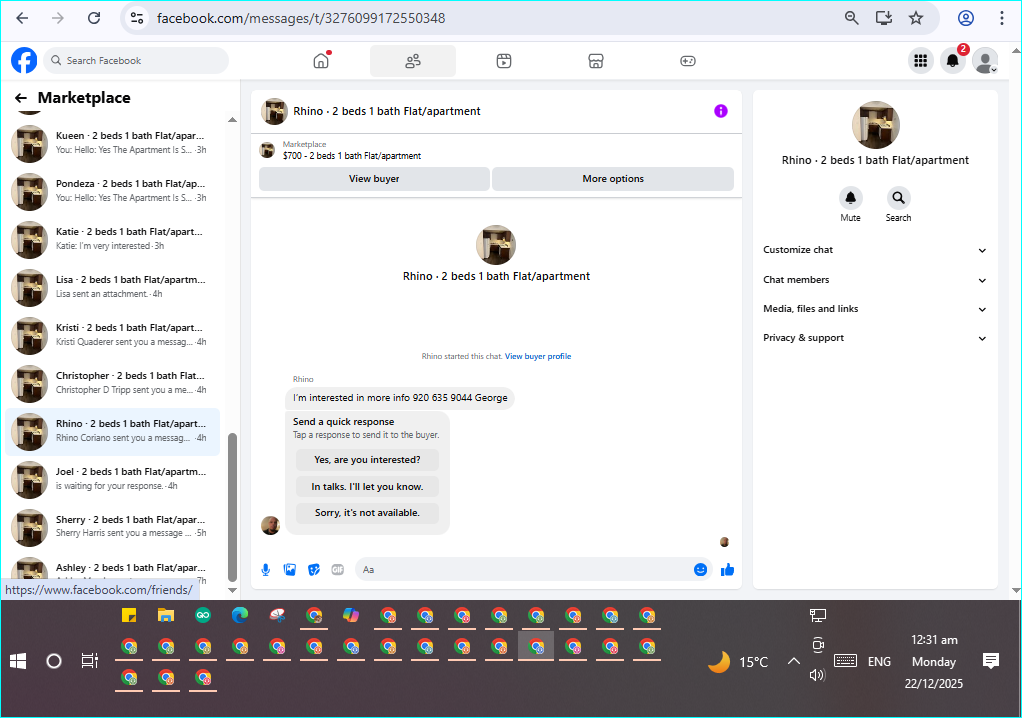The width and height of the screenshot is (1022, 718).
Task: Attach a photo using image icon
Action: click(x=290, y=570)
